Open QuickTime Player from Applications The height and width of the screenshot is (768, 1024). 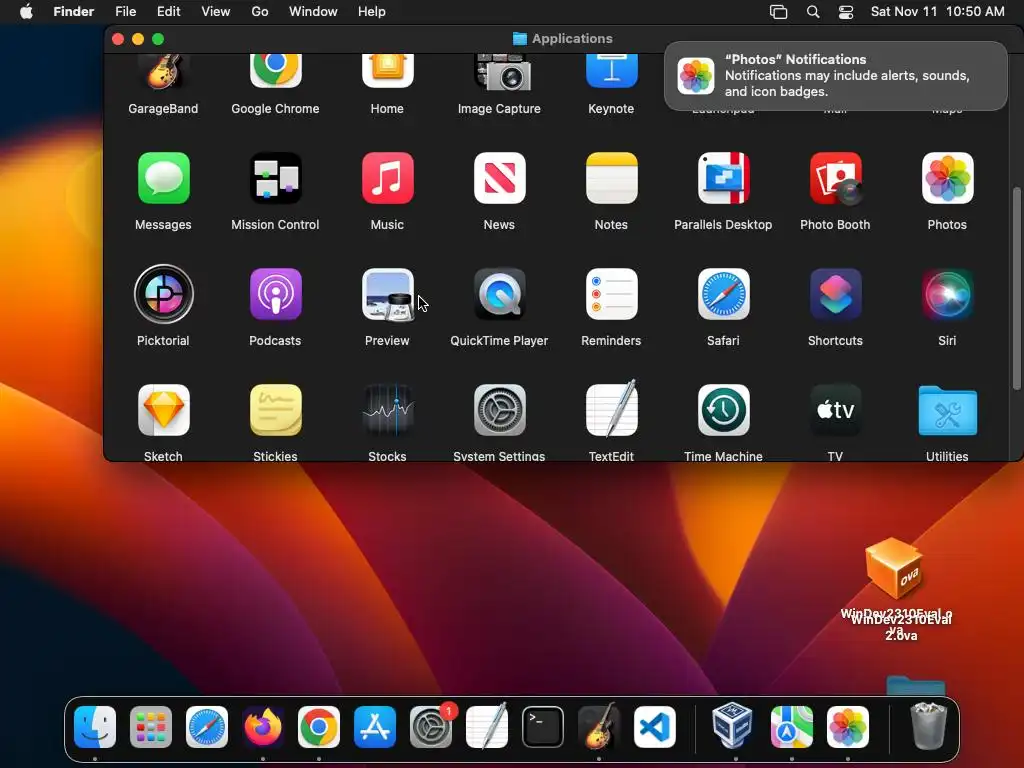(500, 294)
